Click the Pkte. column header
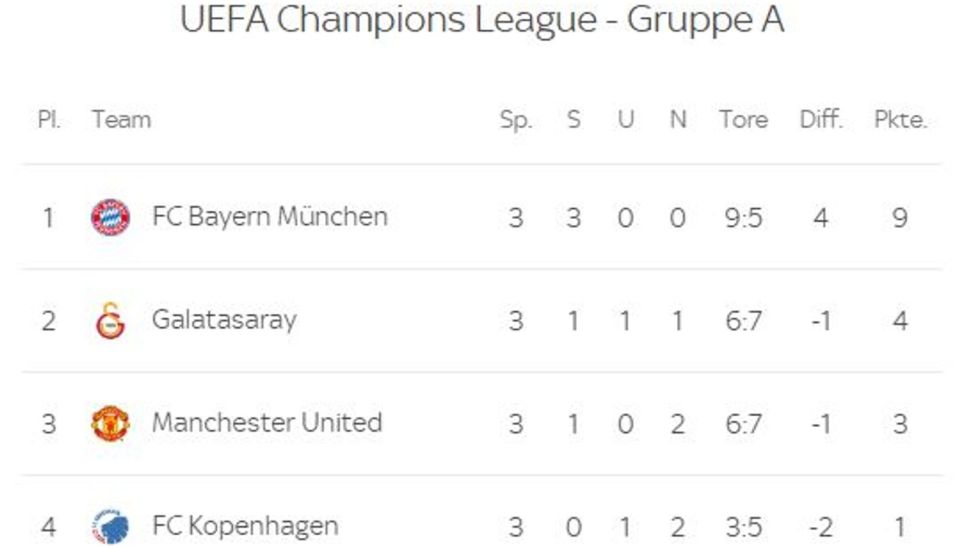The height and width of the screenshot is (549, 976). coord(900,119)
